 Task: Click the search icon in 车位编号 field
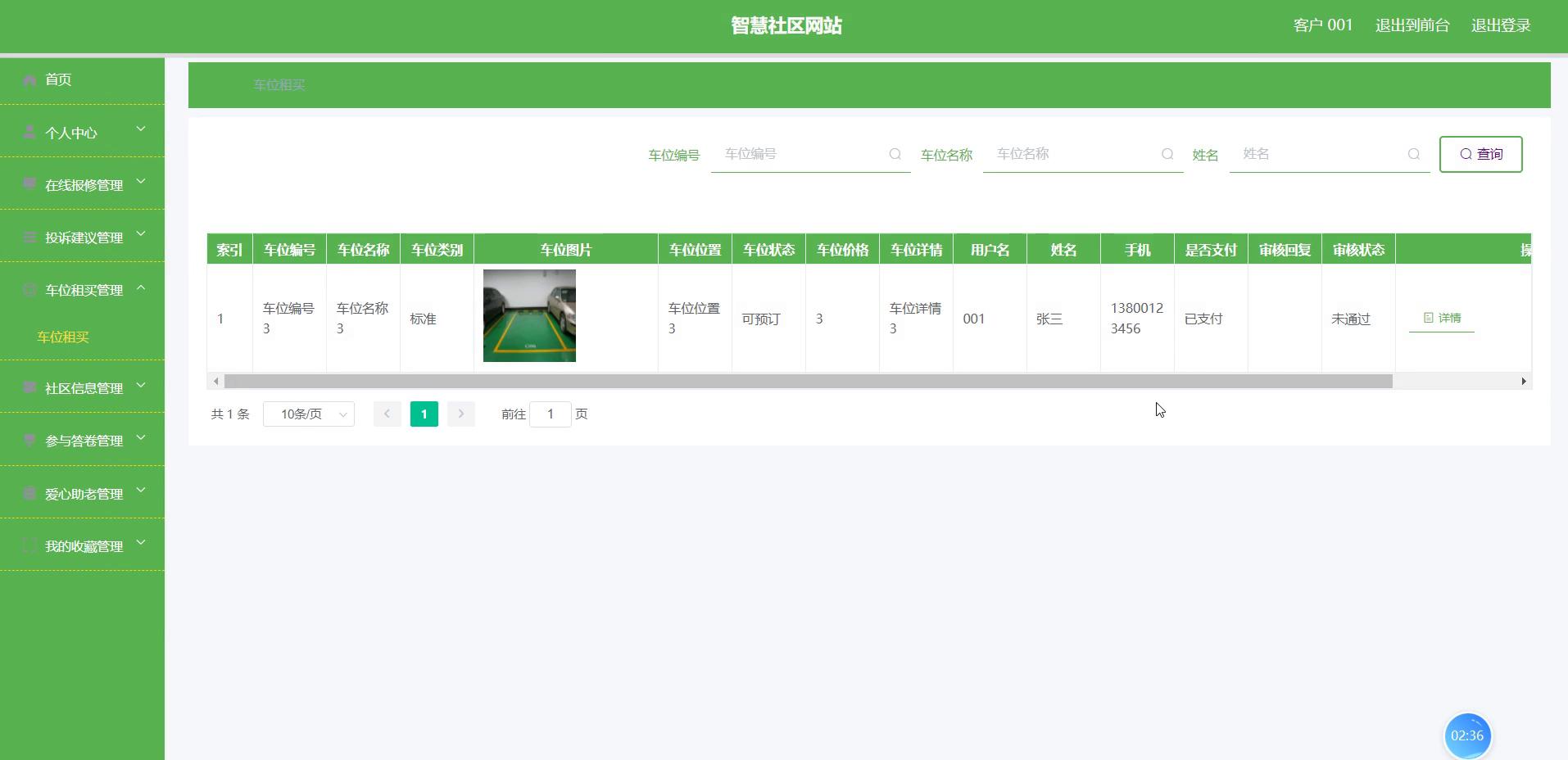point(895,154)
